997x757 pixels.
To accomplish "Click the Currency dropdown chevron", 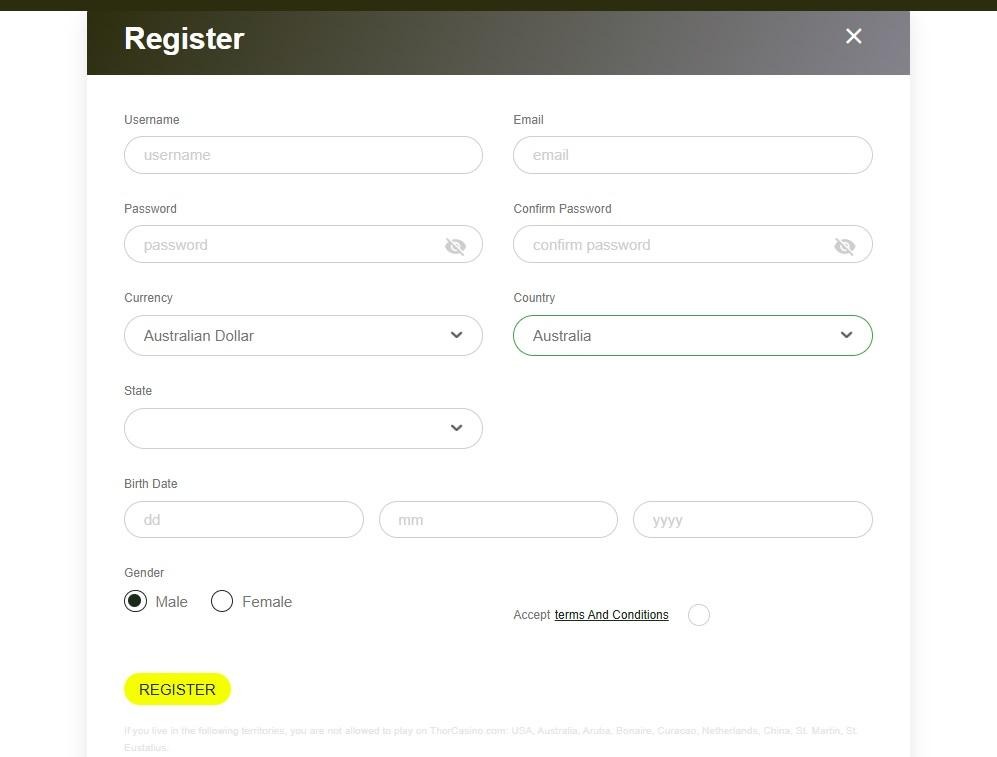I will point(456,335).
